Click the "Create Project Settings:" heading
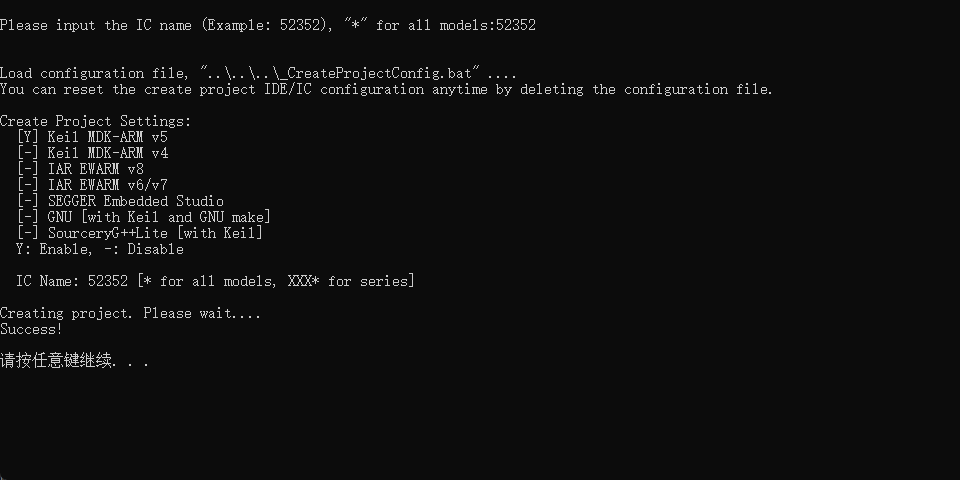The width and height of the screenshot is (960, 480). pyautogui.click(x=95, y=121)
